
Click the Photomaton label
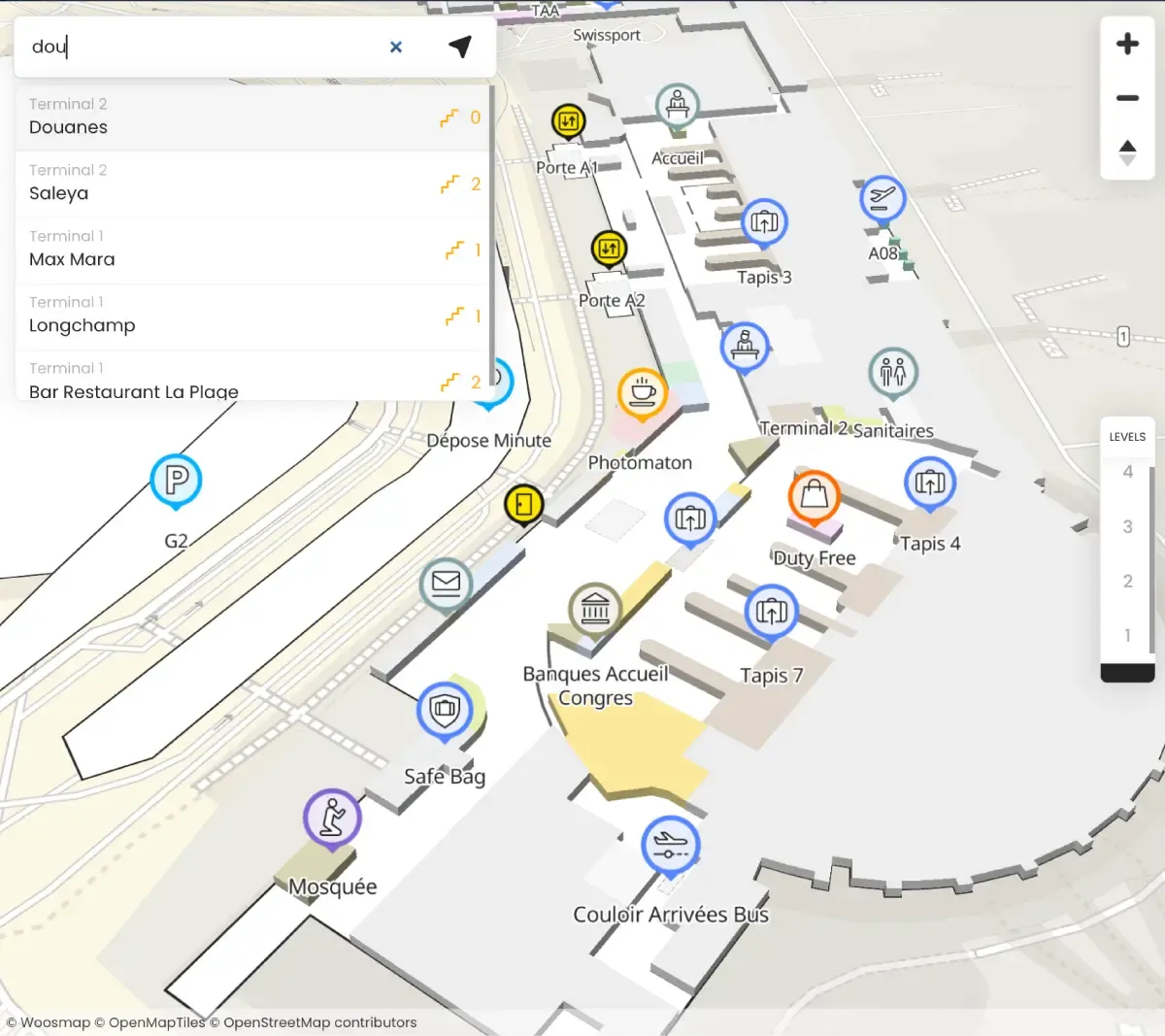(640, 462)
